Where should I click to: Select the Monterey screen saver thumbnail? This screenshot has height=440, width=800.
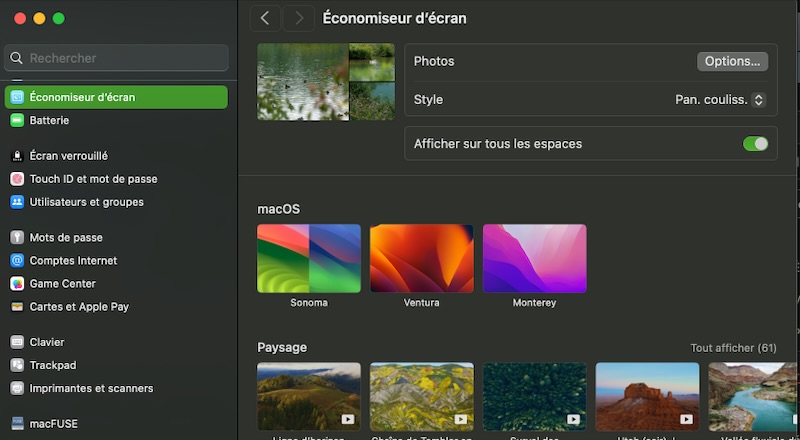click(534, 258)
